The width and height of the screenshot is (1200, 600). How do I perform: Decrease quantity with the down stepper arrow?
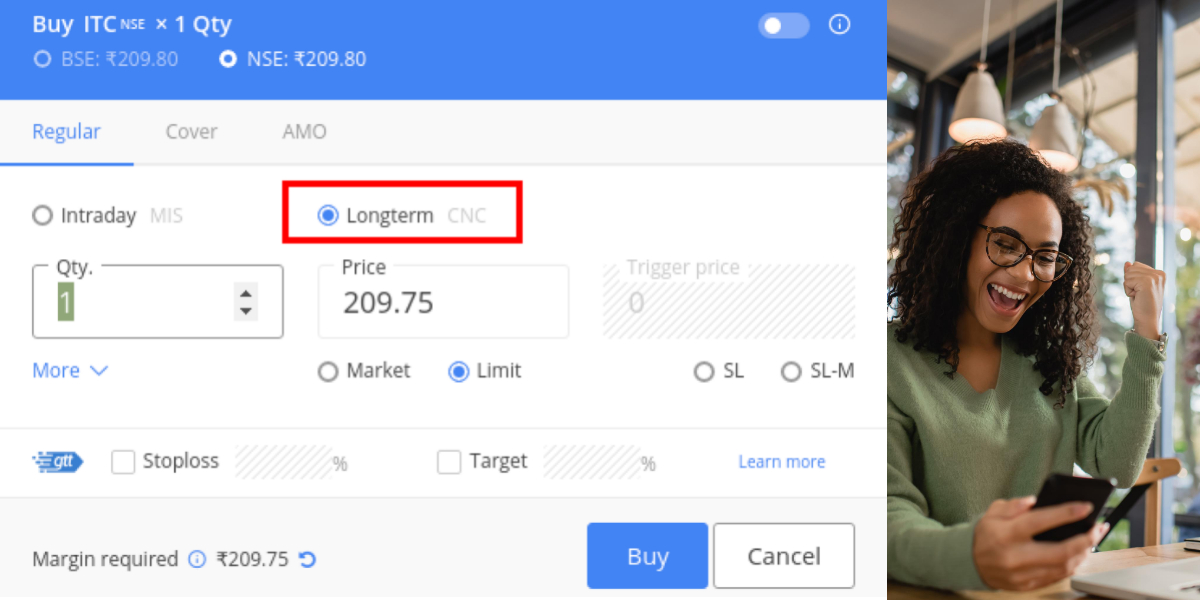pyautogui.click(x=246, y=311)
